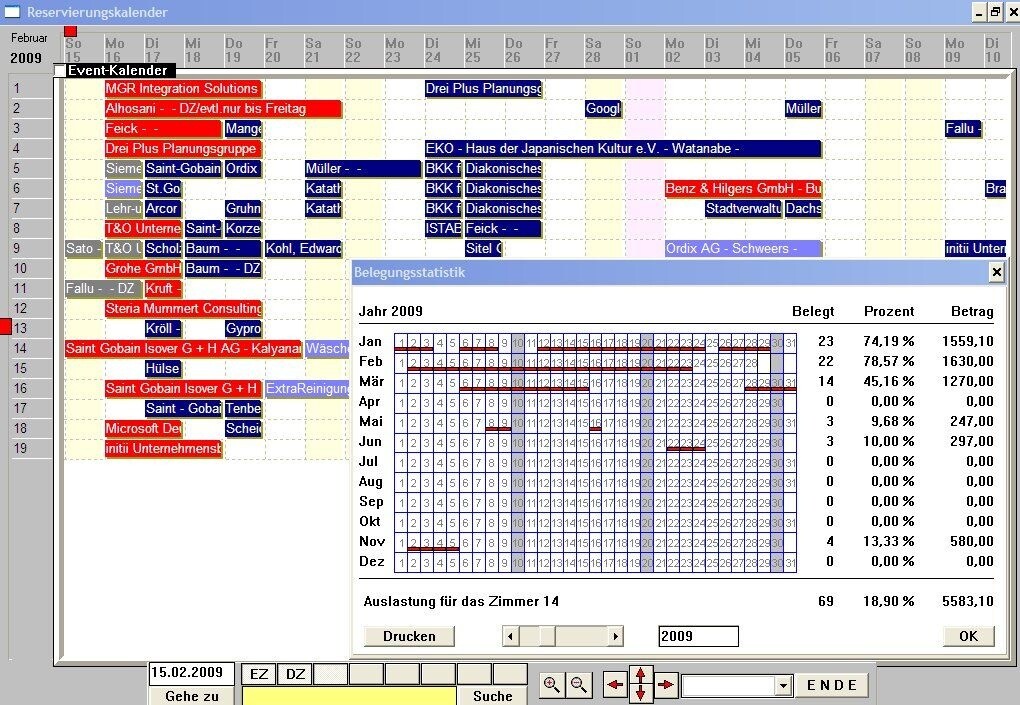Click the year scrollbar left arrow
This screenshot has height=705, width=1020.
(x=511, y=636)
